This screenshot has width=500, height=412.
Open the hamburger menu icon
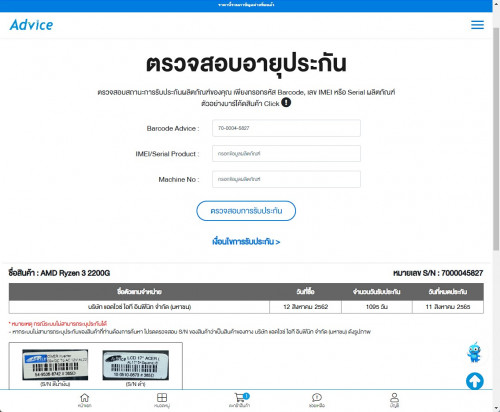(x=477, y=25)
